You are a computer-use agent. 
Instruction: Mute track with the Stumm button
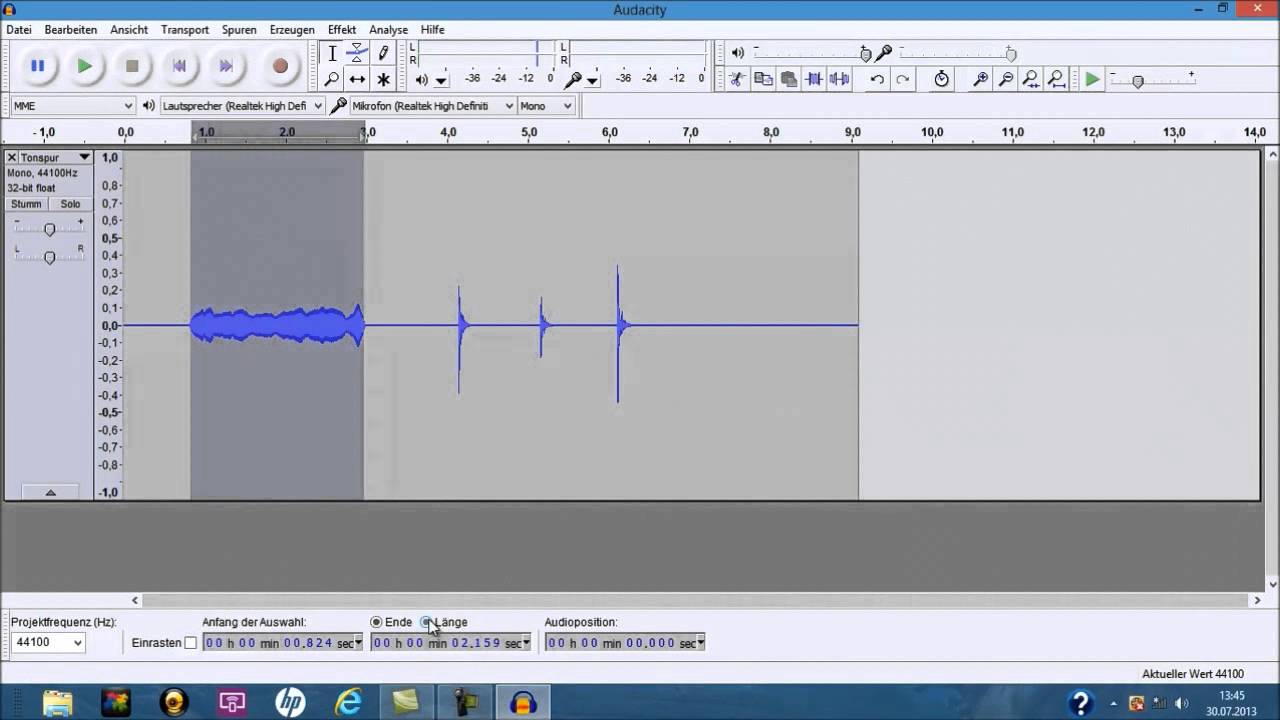click(x=26, y=204)
